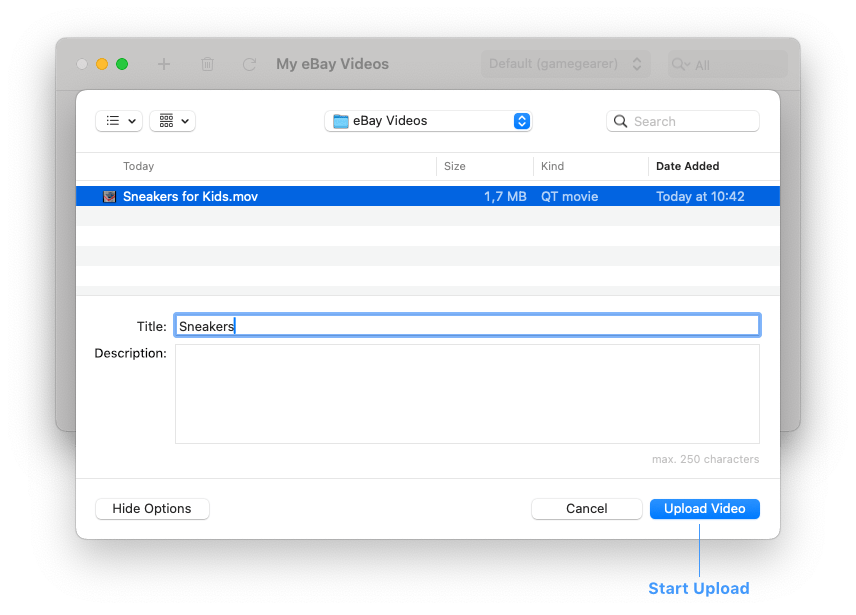The height and width of the screenshot is (615, 856).
Task: Click the All search field in toolbar
Action: pos(727,64)
